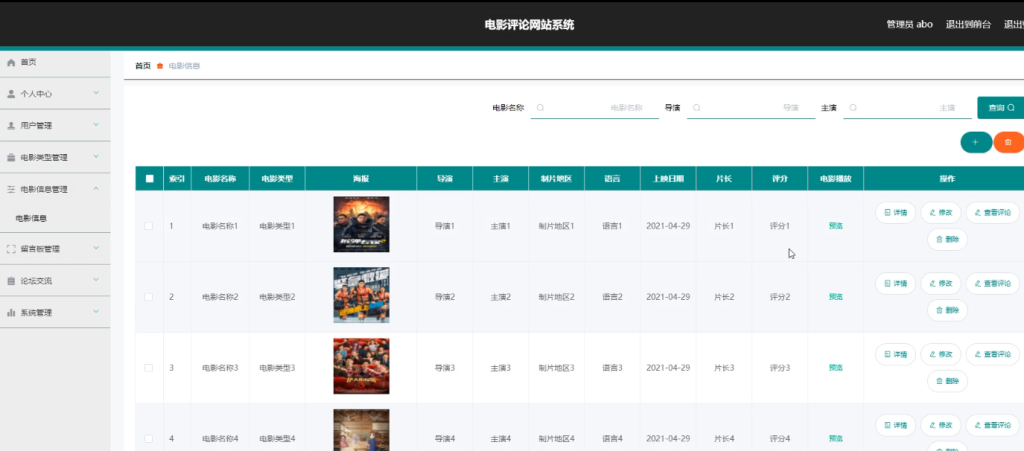Toggle the select-all checkbox in table header
Screen dimensions: 1024x451
tap(150, 179)
